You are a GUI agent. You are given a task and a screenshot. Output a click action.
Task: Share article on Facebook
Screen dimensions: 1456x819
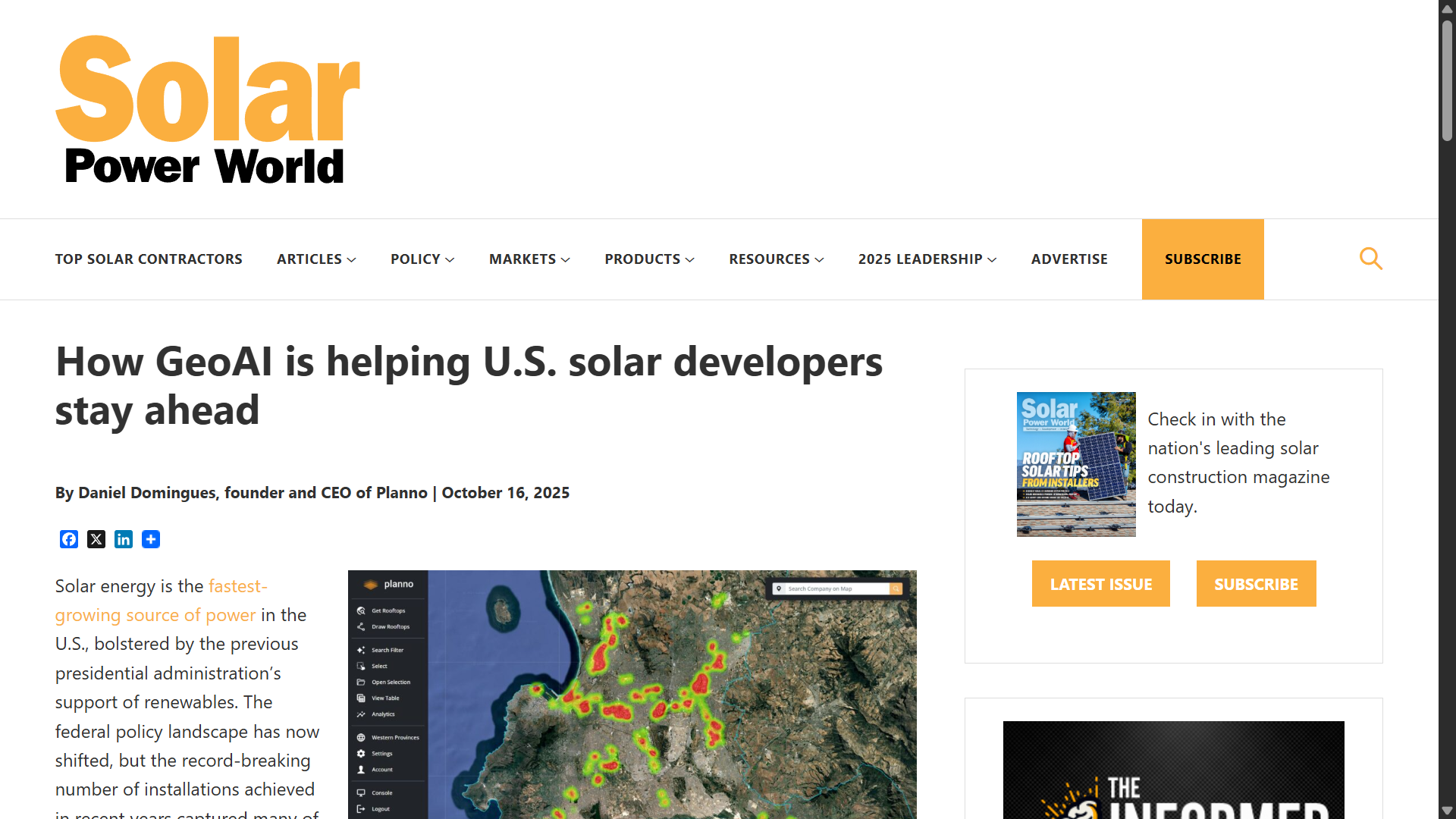[69, 539]
